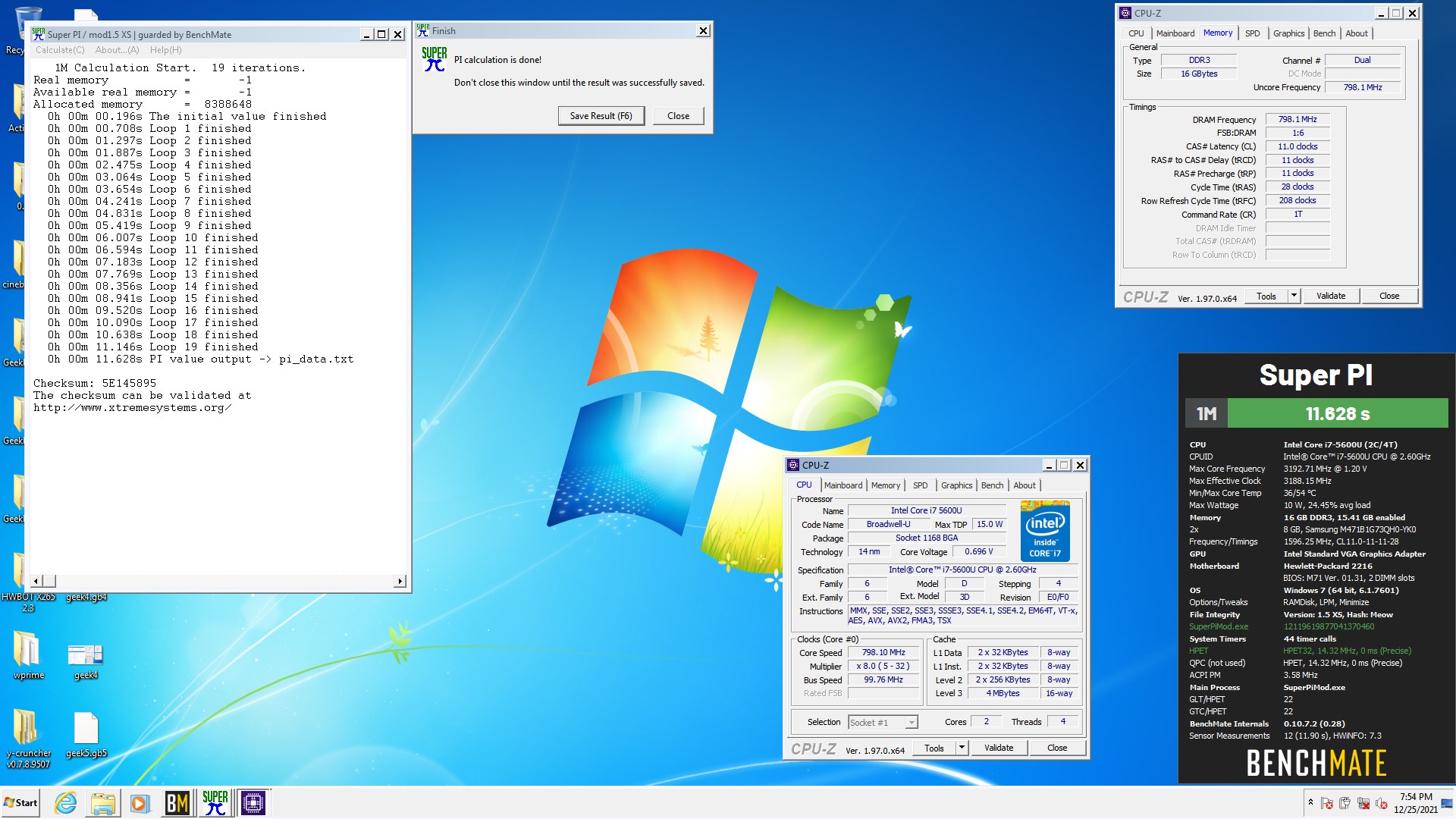Open Graphics tab in lower CPU-Z window
The width and height of the screenshot is (1456, 819).
(x=956, y=485)
